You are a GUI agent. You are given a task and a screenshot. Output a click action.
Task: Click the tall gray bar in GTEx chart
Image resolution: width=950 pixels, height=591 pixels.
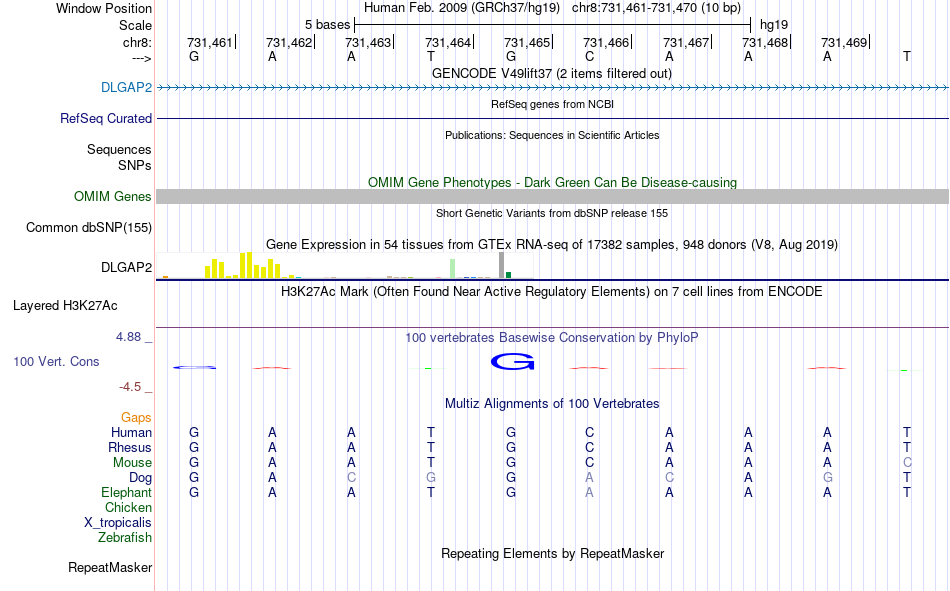[501, 265]
